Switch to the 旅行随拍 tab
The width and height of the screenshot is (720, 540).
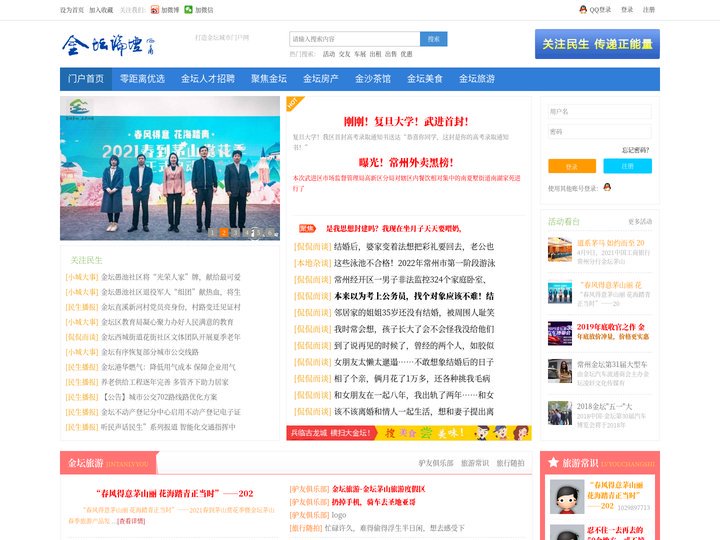510,463
